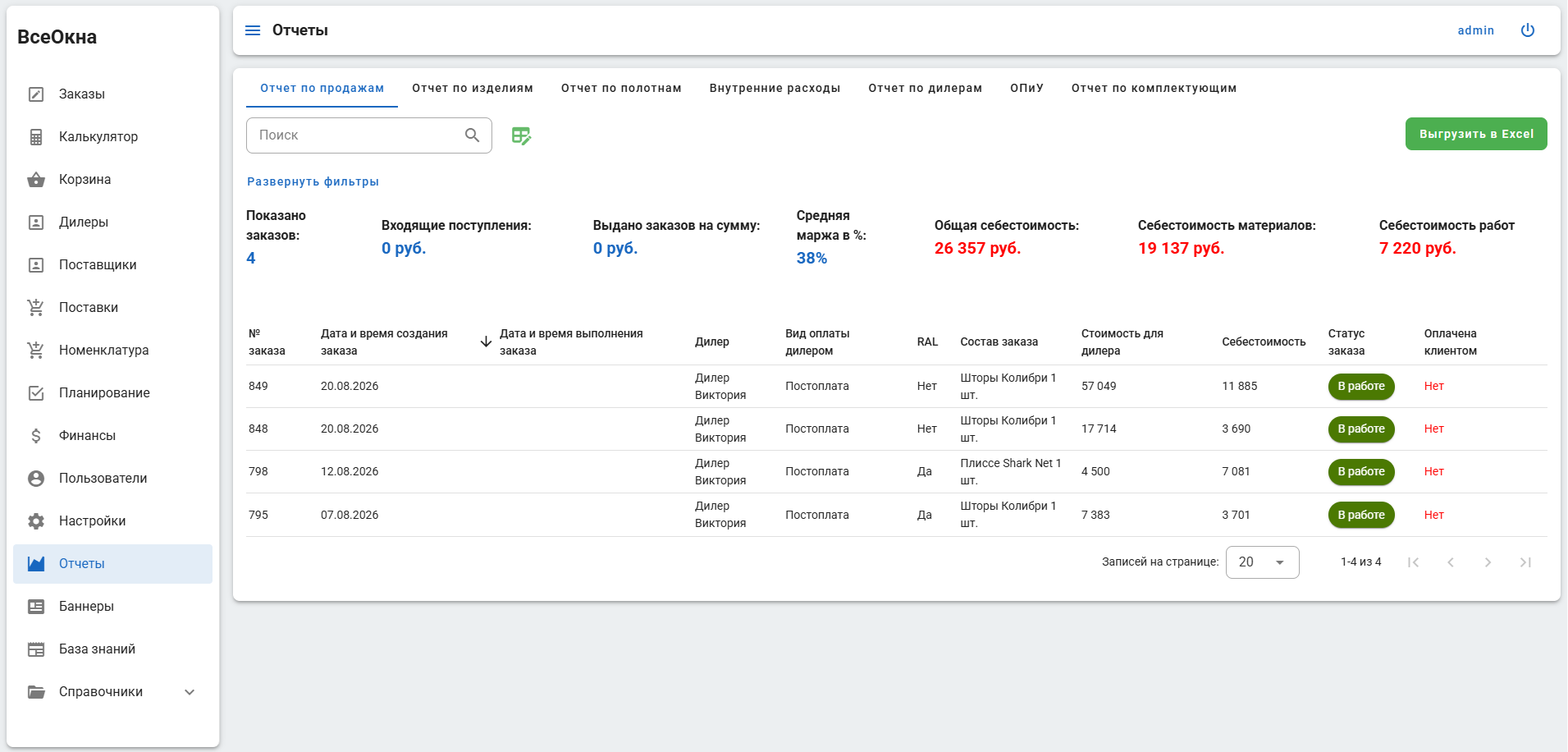Select the Отчеты sidebar item
The height and width of the screenshot is (752, 1568).
click(x=112, y=564)
